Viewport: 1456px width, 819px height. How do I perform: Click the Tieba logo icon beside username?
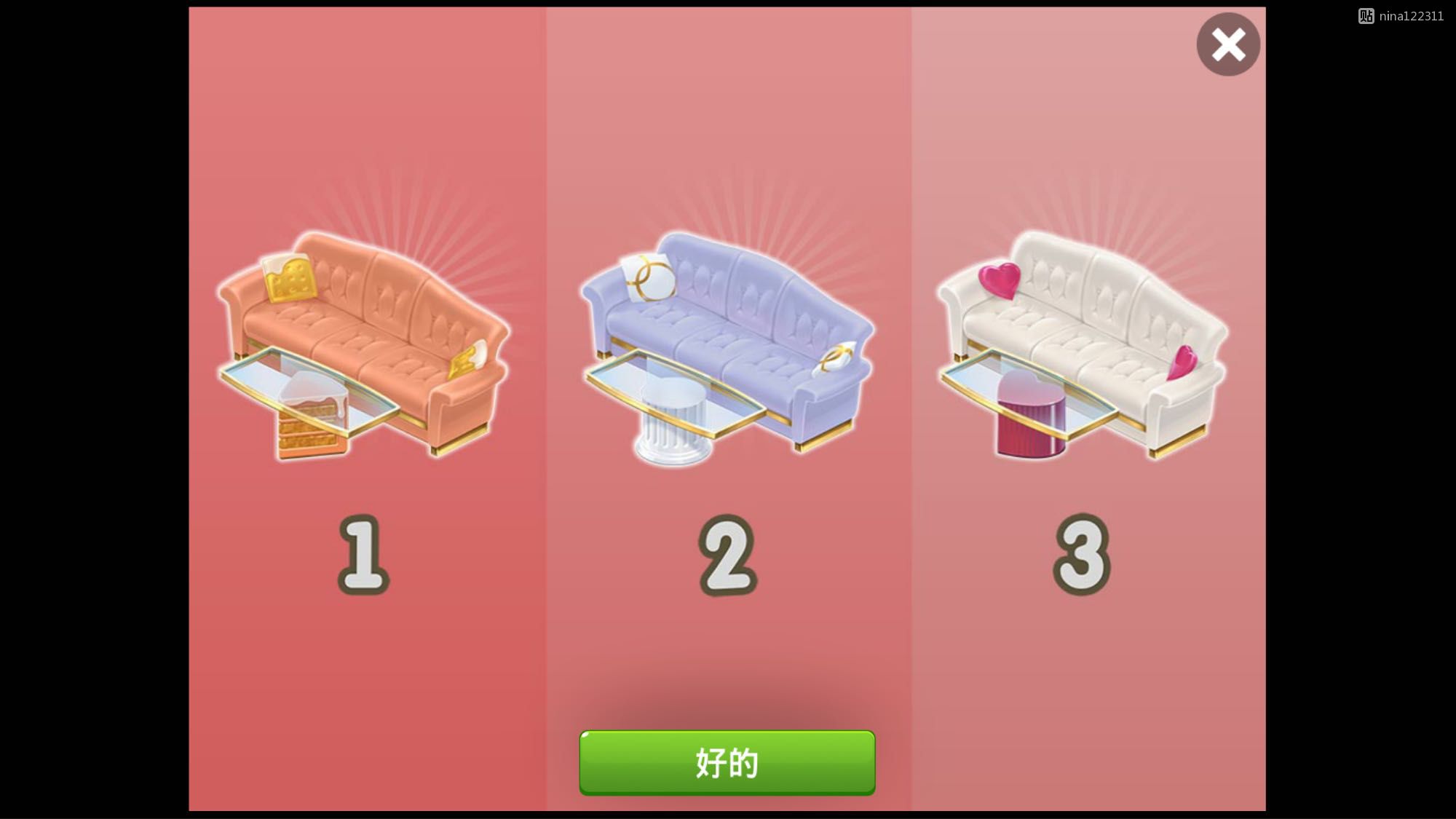[x=1366, y=16]
